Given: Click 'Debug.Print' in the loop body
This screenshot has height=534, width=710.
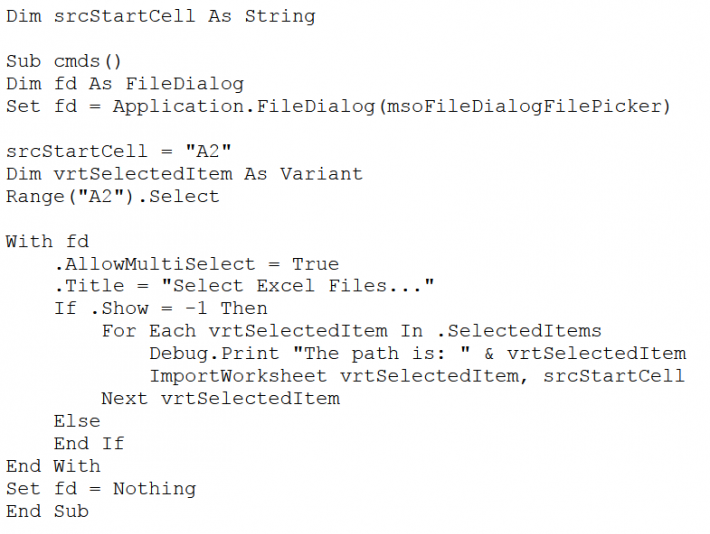Looking at the screenshot, I should pyautogui.click(x=213, y=353).
